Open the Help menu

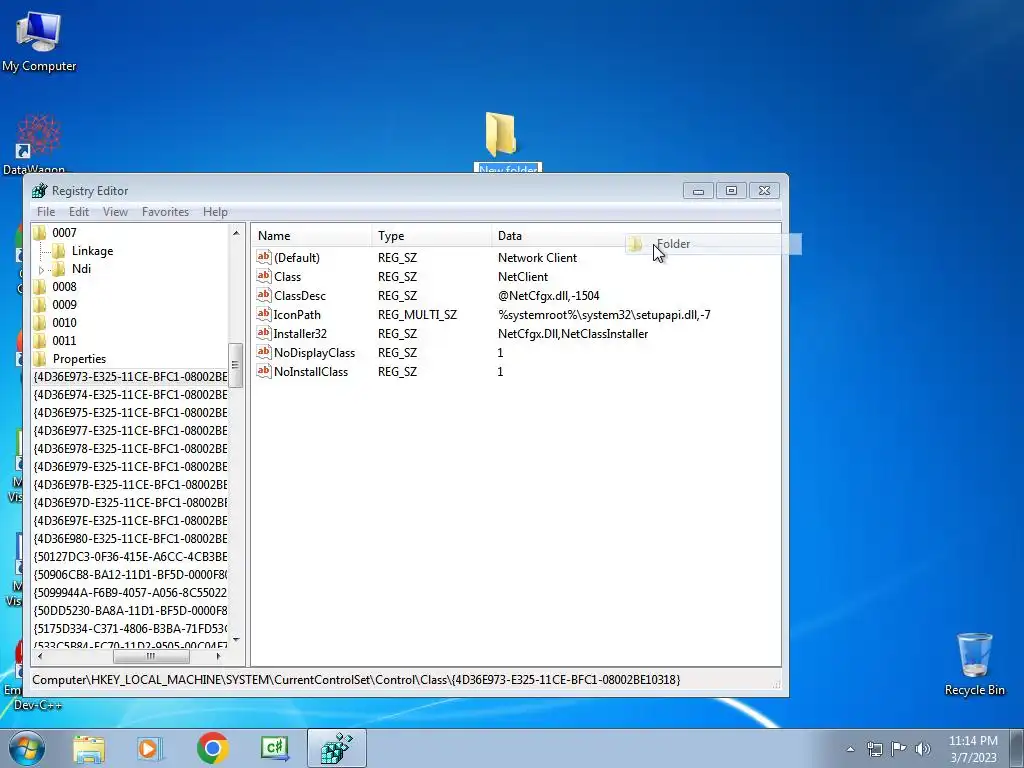tap(215, 212)
